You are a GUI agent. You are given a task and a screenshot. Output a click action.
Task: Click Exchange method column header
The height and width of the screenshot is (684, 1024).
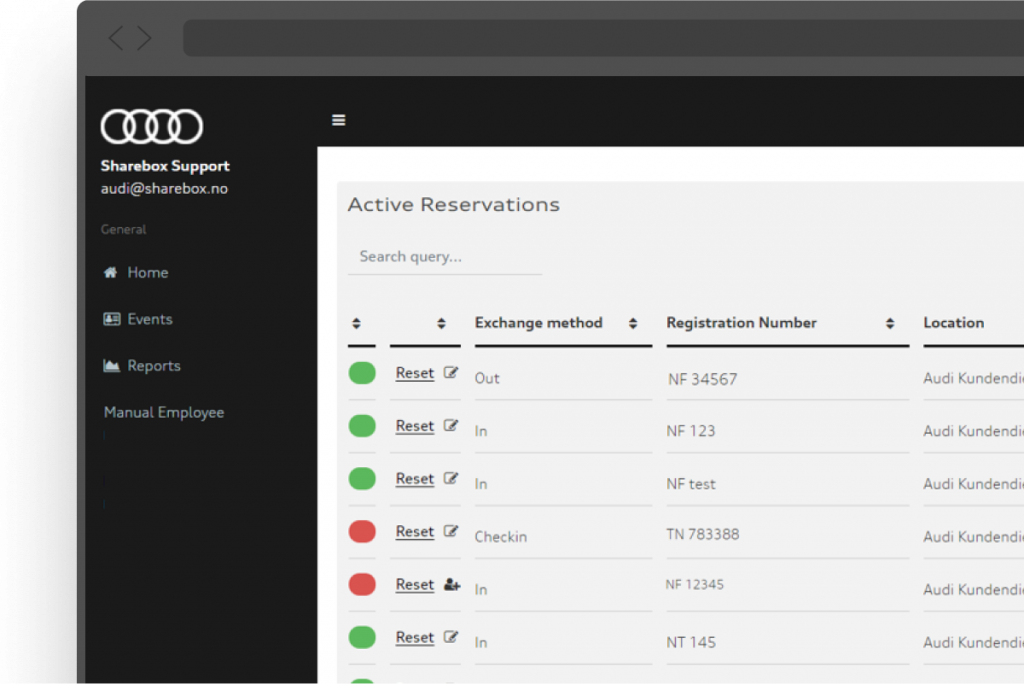(x=539, y=323)
